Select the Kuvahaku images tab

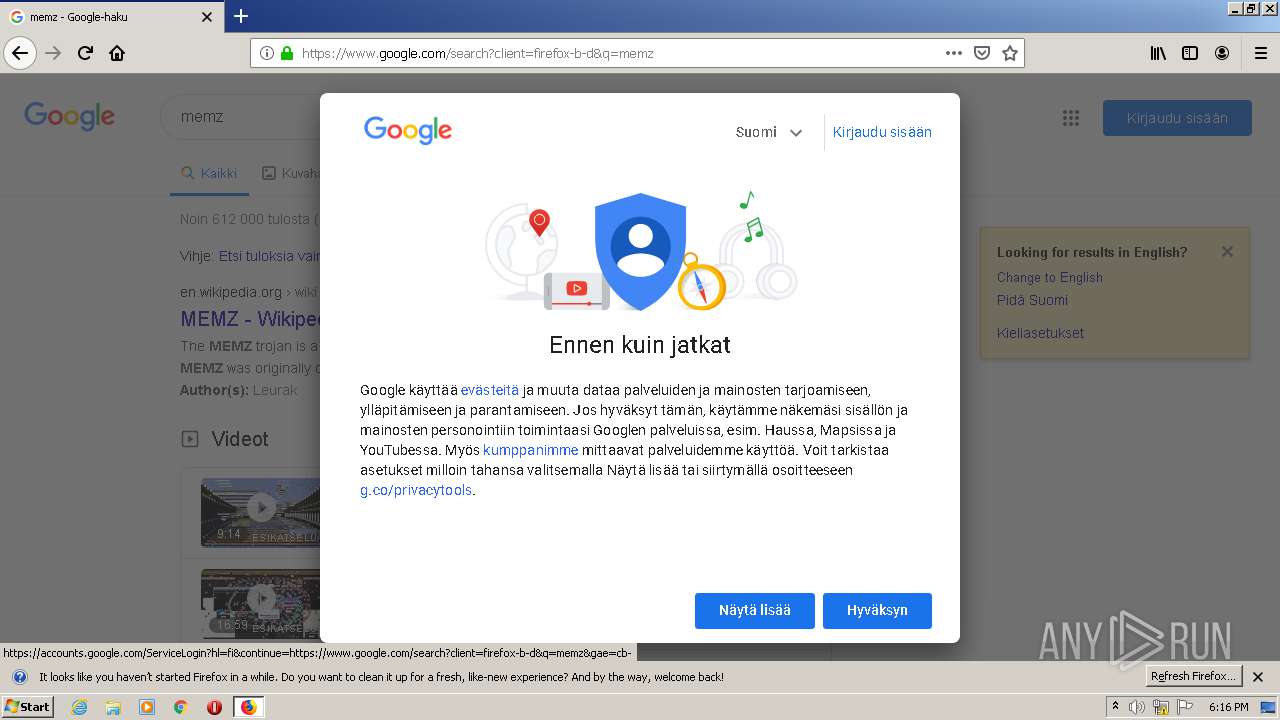click(291, 173)
